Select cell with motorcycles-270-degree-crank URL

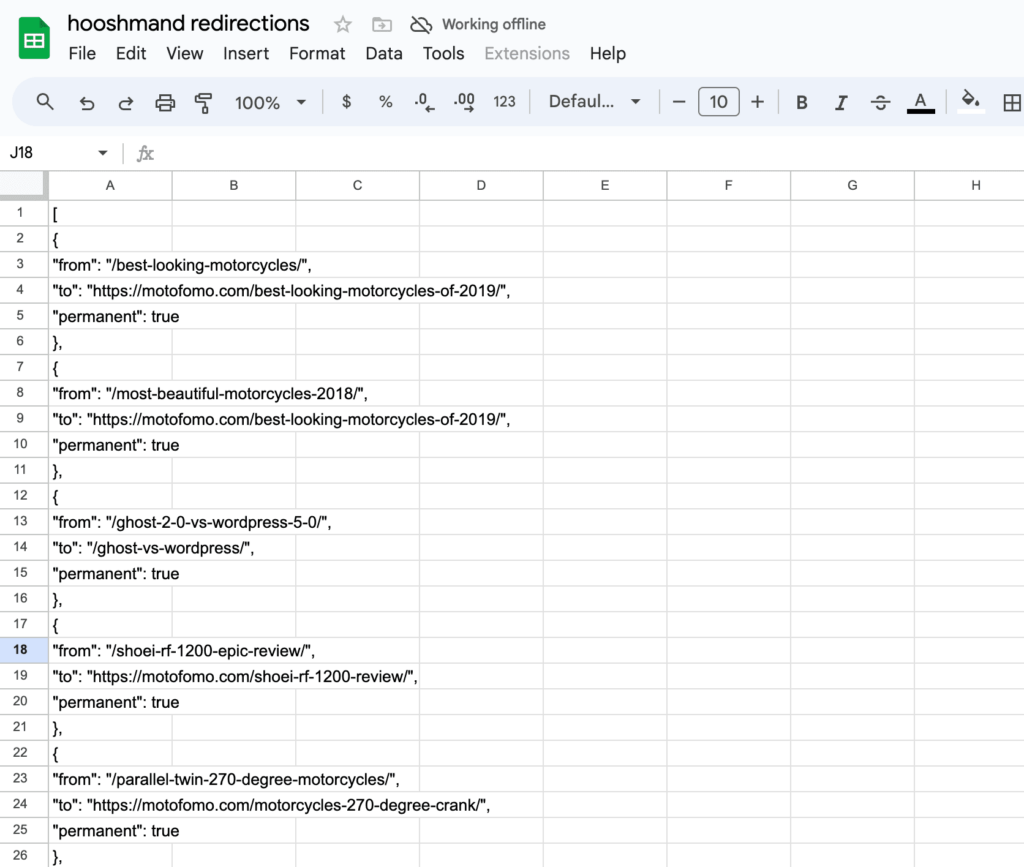point(110,804)
